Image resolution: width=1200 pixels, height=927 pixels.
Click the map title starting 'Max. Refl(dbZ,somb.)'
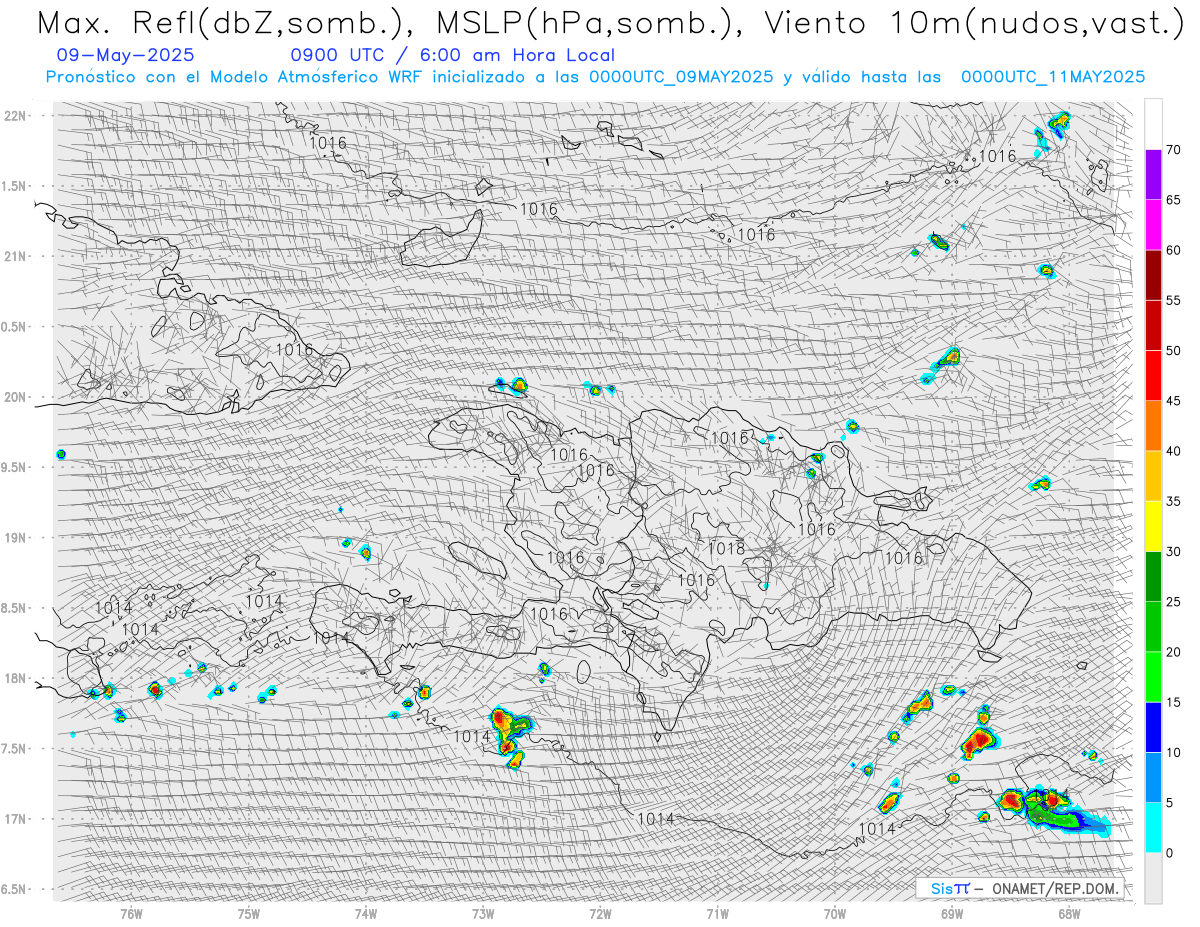pos(609,24)
